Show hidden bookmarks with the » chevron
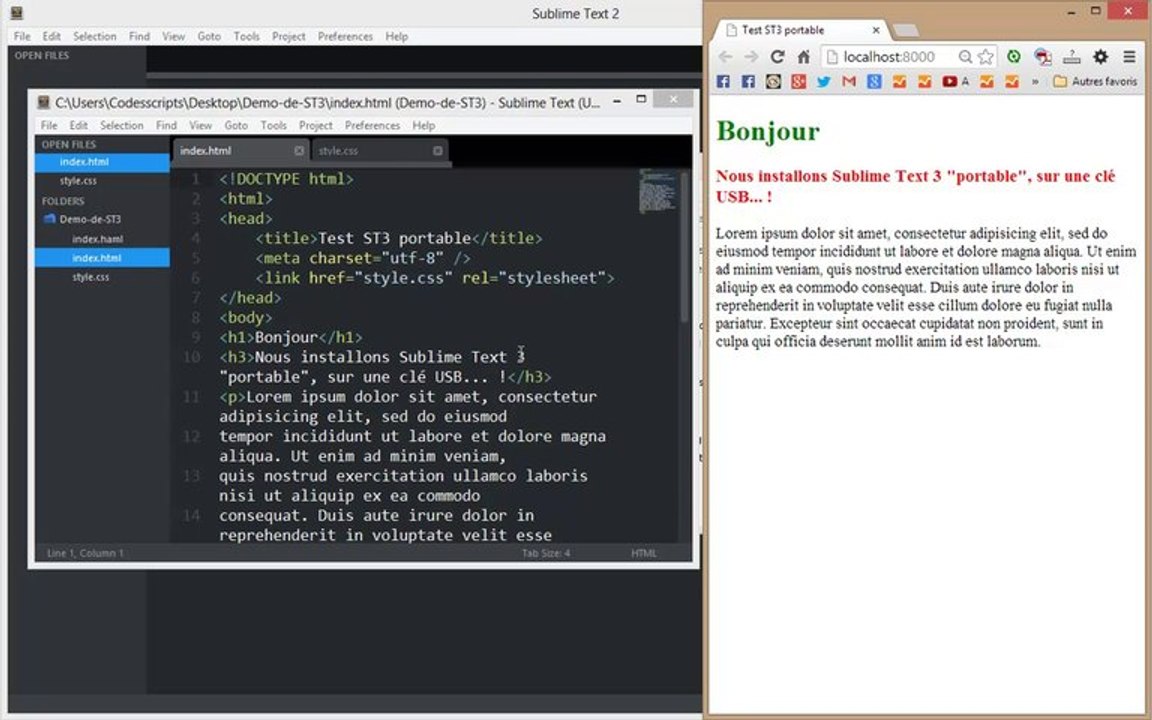Screen dimensions: 1152x720 coord(1035,82)
